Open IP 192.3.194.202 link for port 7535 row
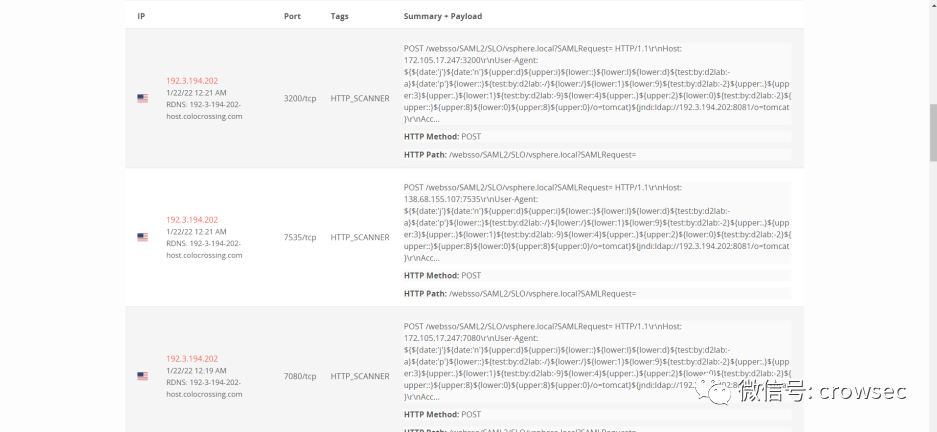 [192, 220]
